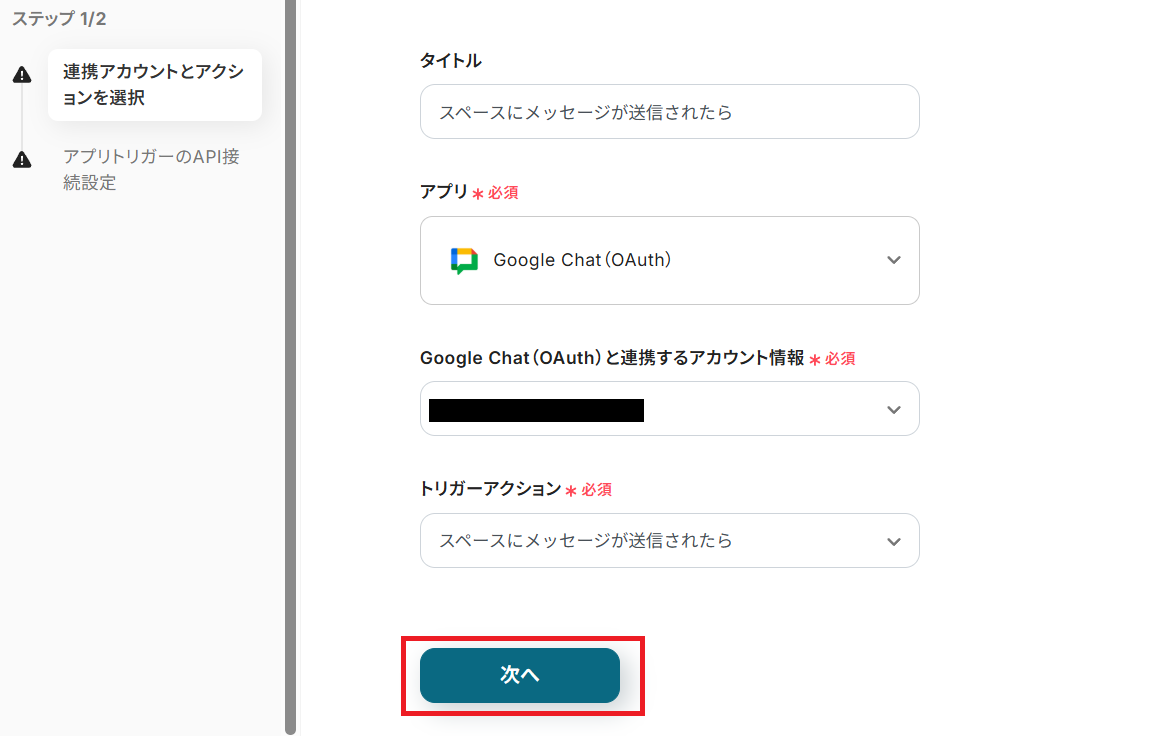Focus the タイトル text field
The height and width of the screenshot is (736, 1176).
(669, 112)
